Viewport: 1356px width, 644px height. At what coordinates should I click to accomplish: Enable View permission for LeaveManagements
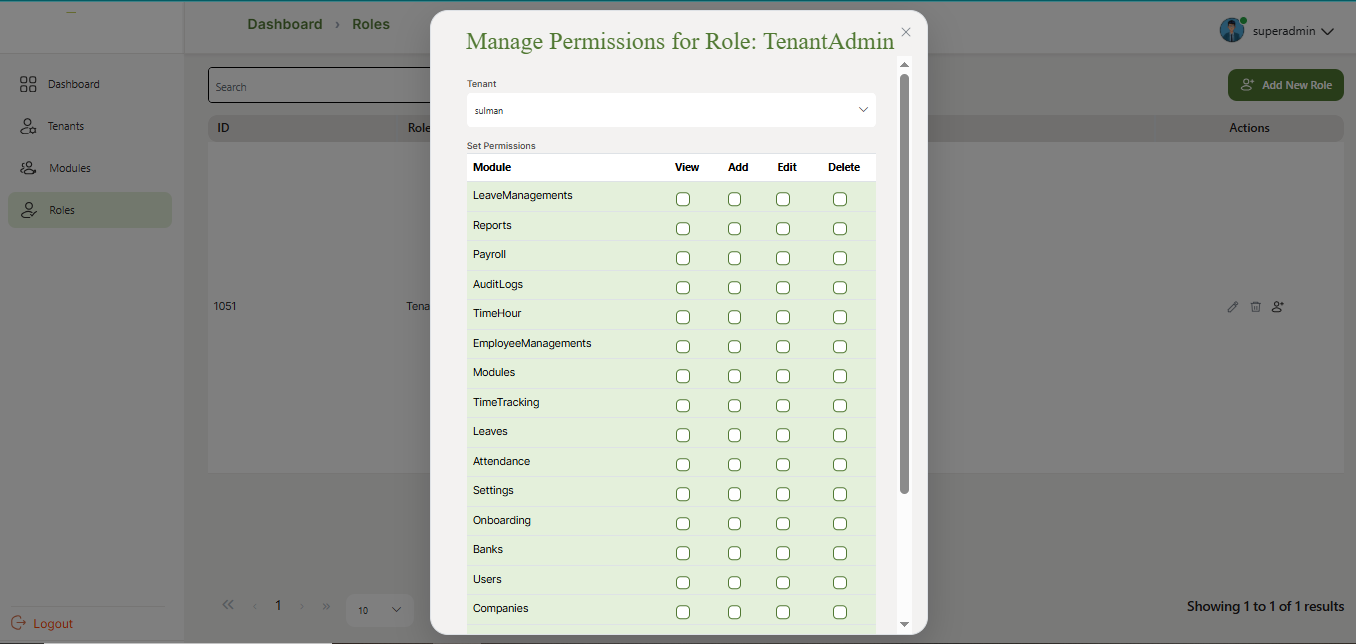click(x=683, y=200)
